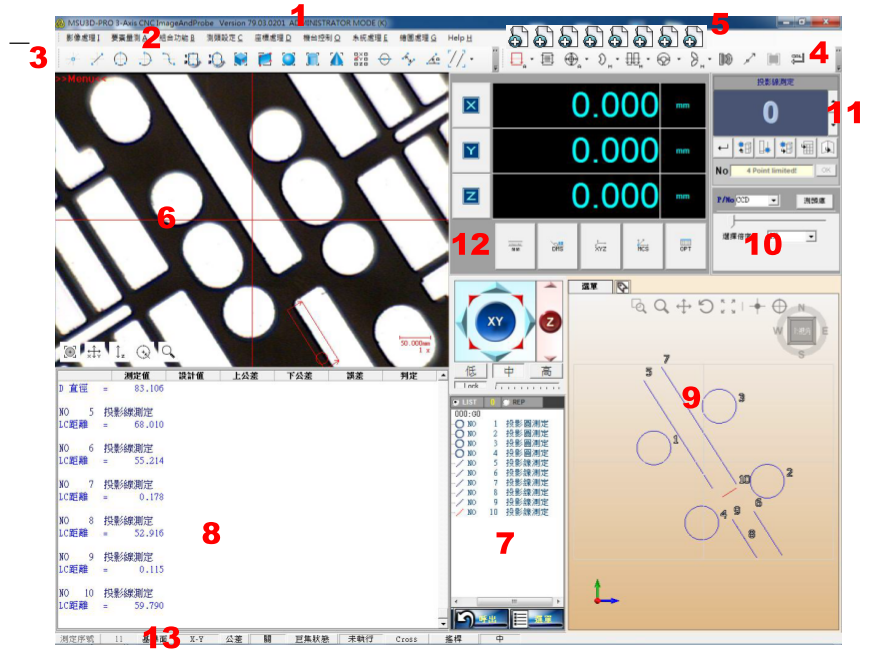The width and height of the screenshot is (869, 657).
Task: Click the speed slider beside Lock
Action: point(527,386)
